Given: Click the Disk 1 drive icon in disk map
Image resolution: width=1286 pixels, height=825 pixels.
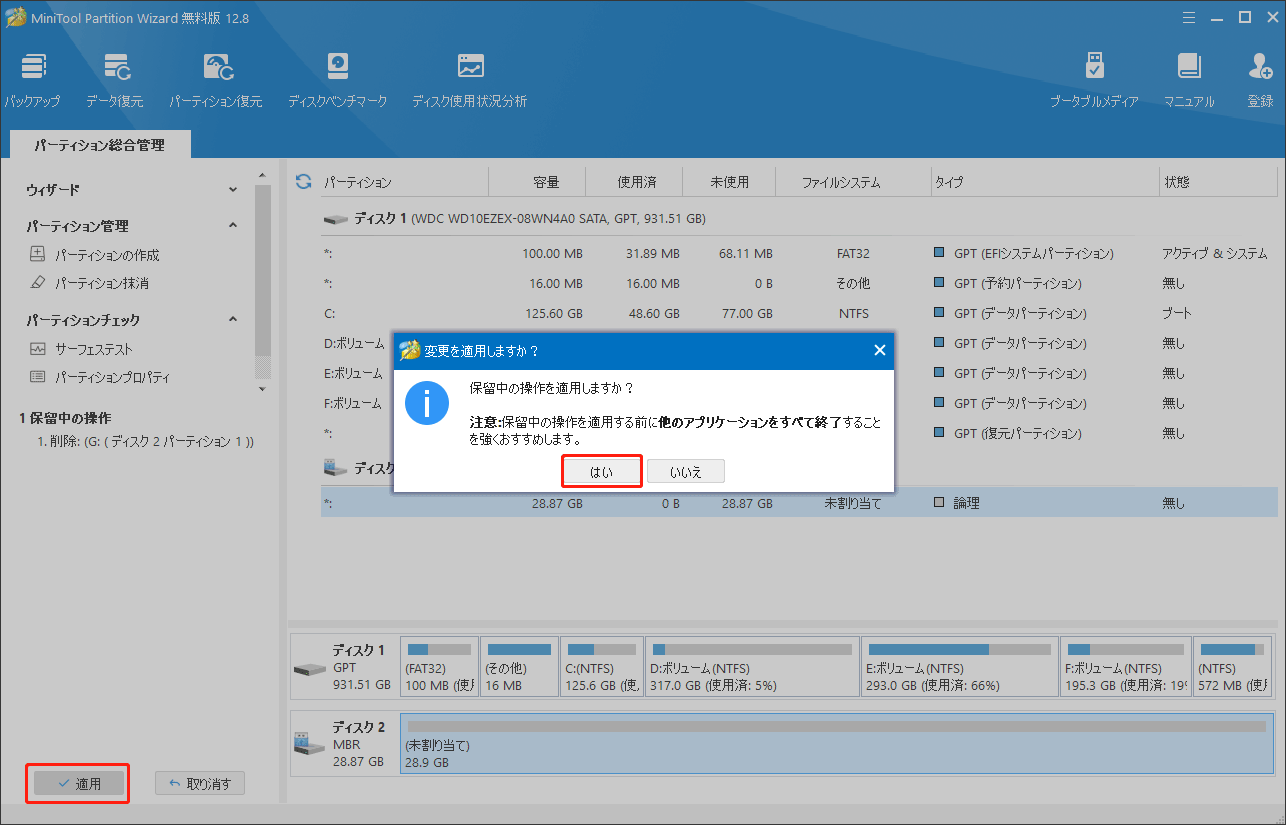Looking at the screenshot, I should (x=309, y=667).
